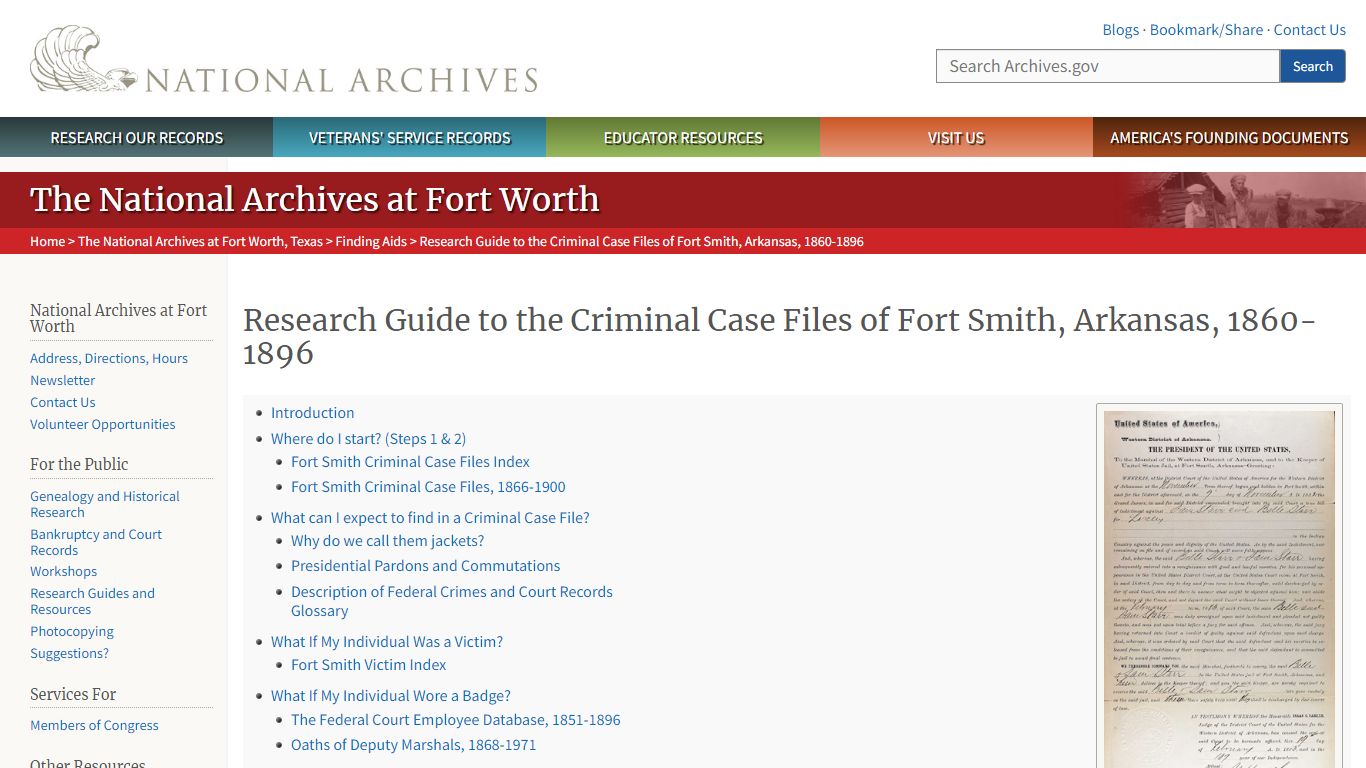Open the Bookmark/Share link
1366x768 pixels.
click(1206, 30)
